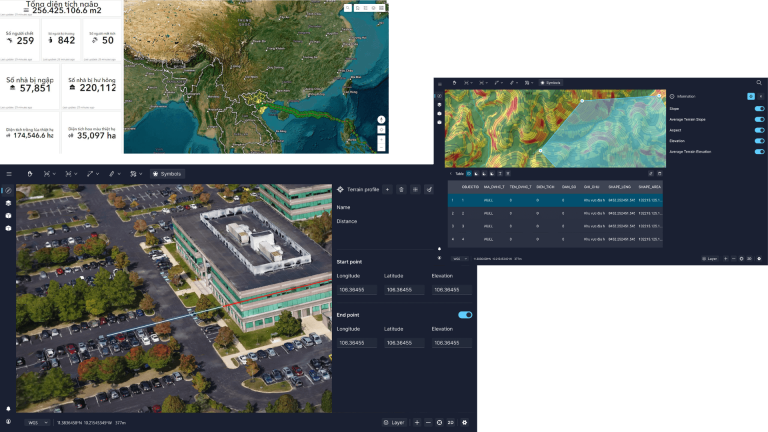
Task: Click maximize icon at far right of Table toolbar
Action: [x=659, y=173]
